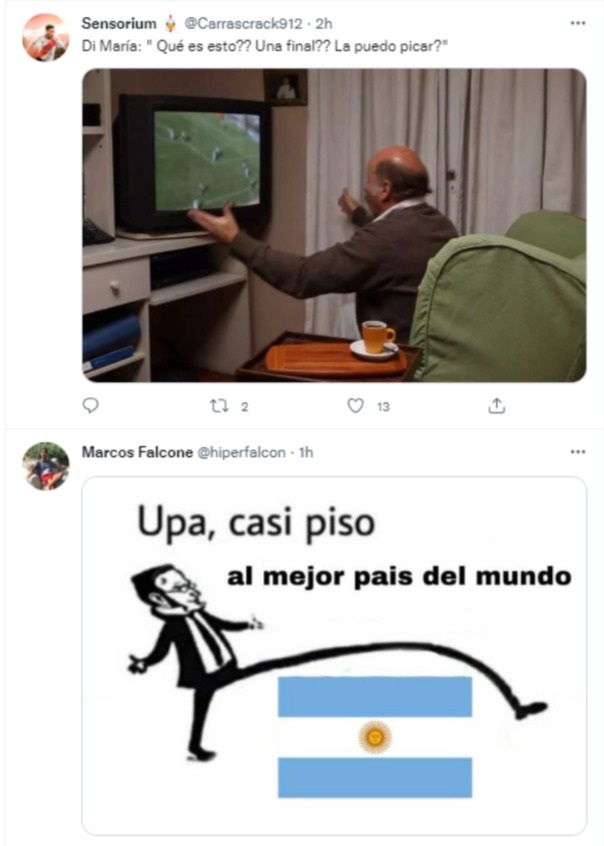The image size is (604, 846).
Task: Share the Sensorium tweet
Action: point(497,406)
